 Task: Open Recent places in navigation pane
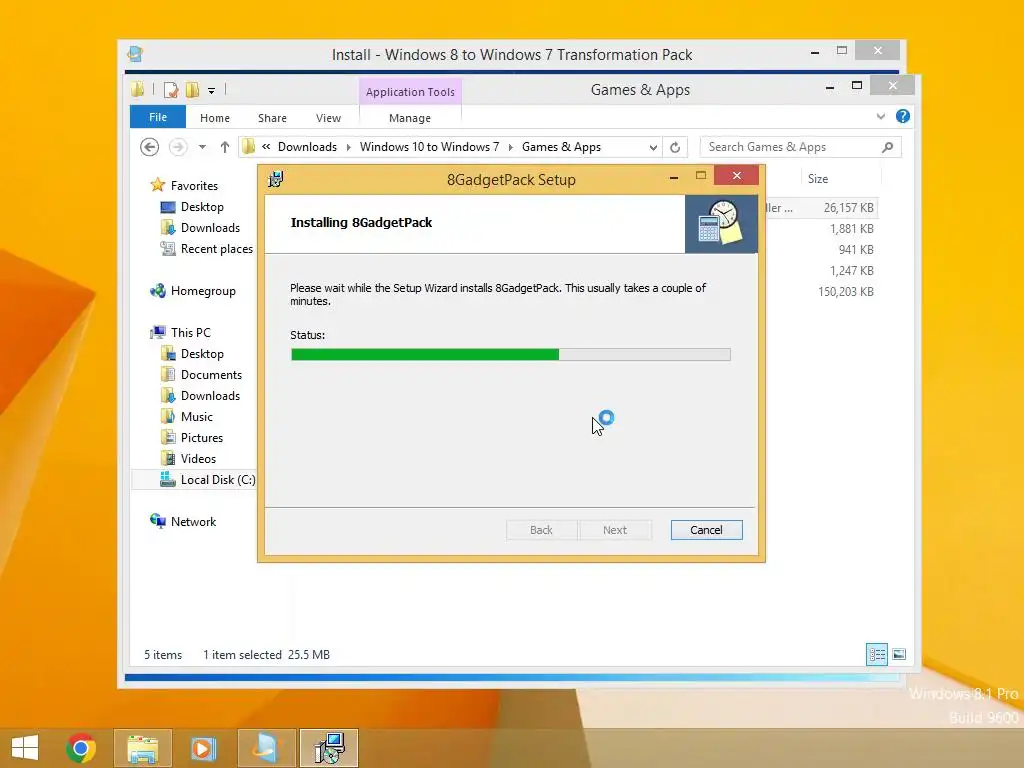point(216,249)
